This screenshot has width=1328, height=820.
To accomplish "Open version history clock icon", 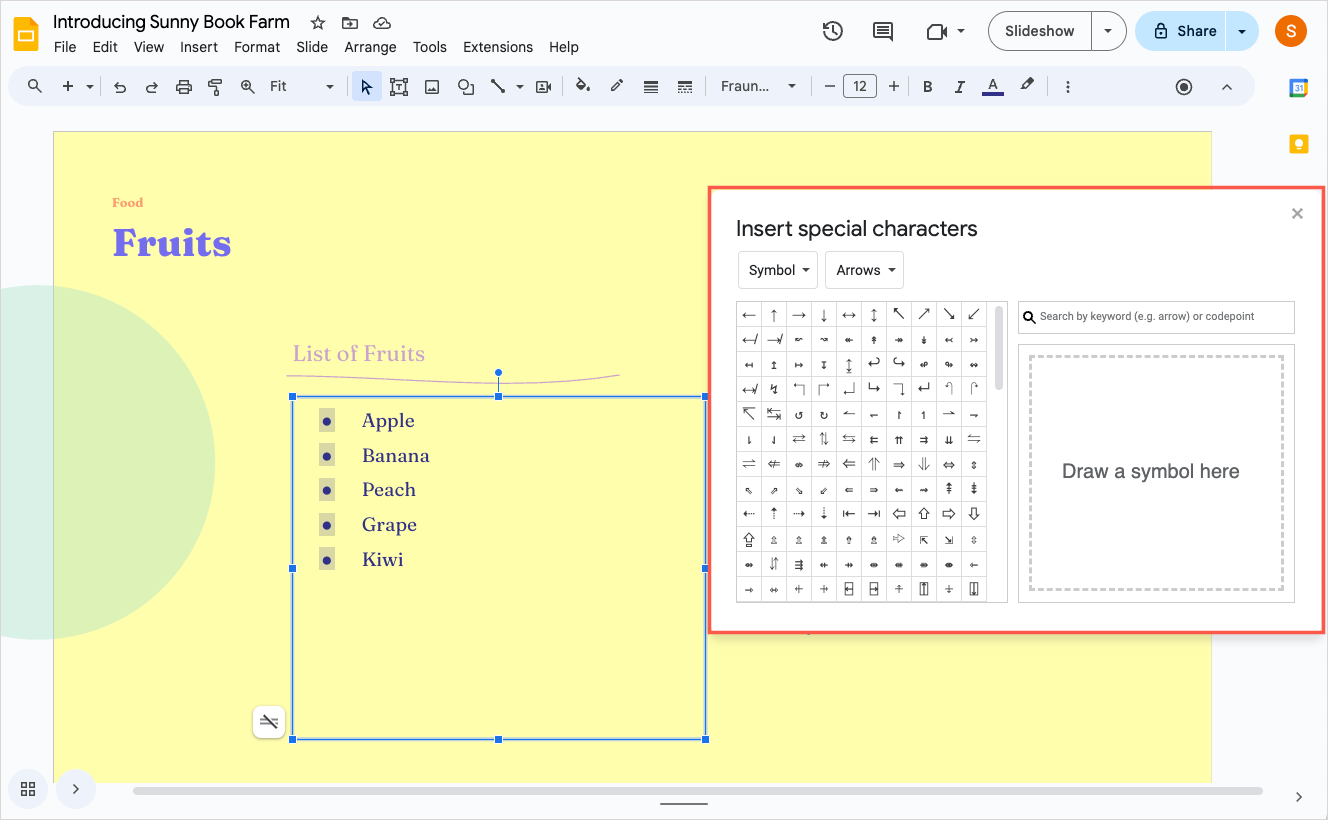I will coord(832,31).
